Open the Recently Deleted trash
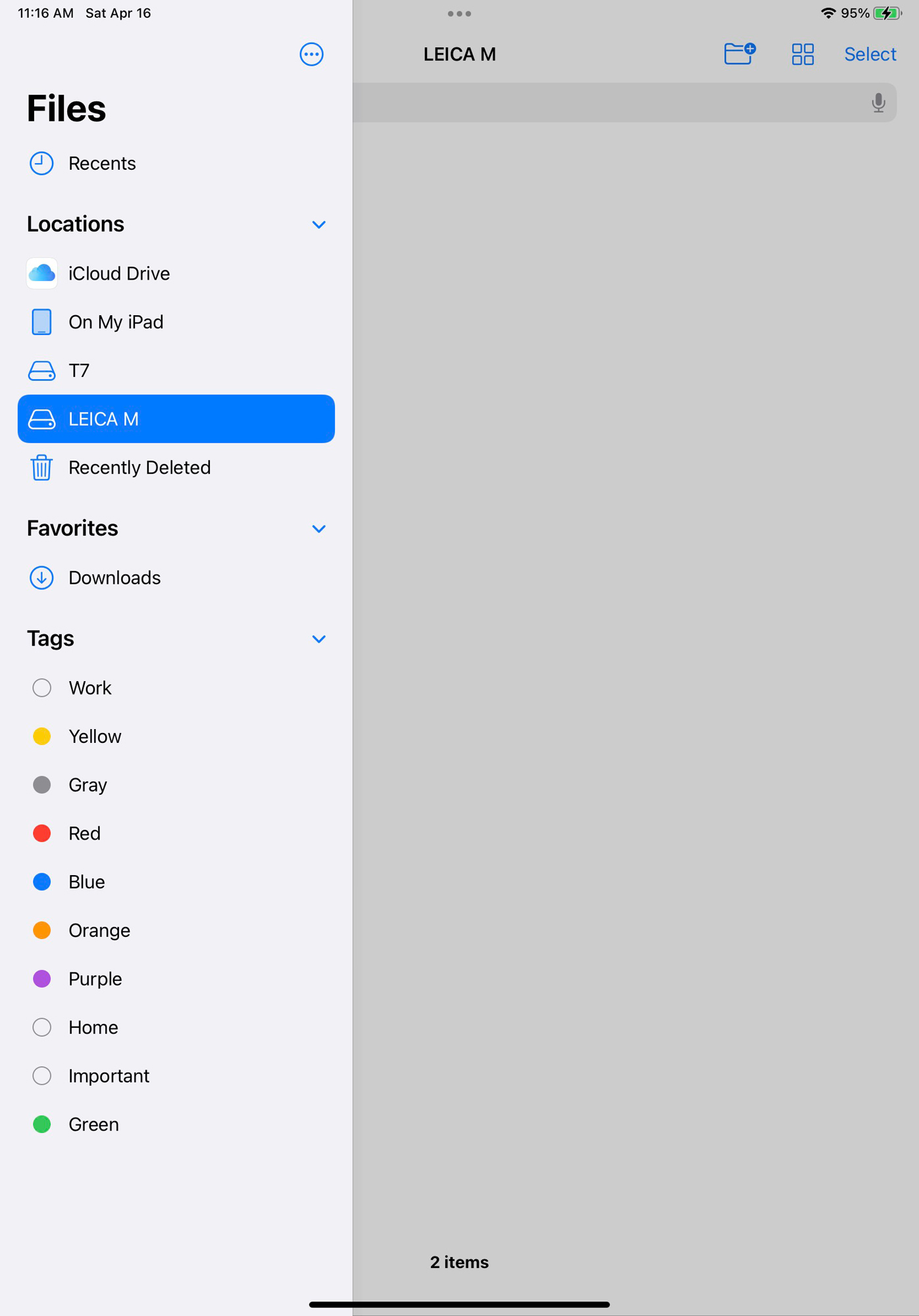This screenshot has width=919, height=1316. [x=41, y=468]
